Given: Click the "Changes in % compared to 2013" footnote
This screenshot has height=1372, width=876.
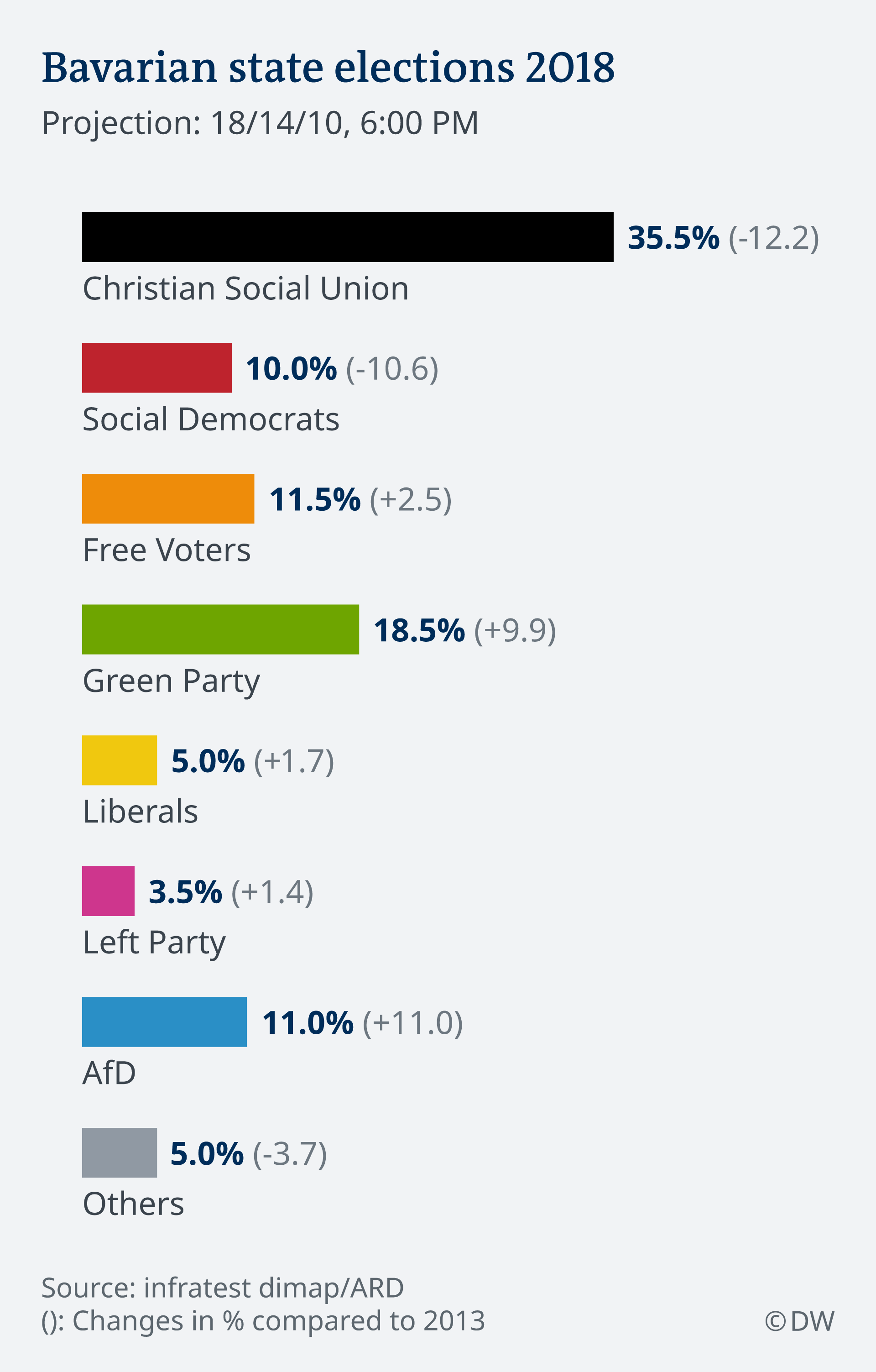Looking at the screenshot, I should 263,1321.
